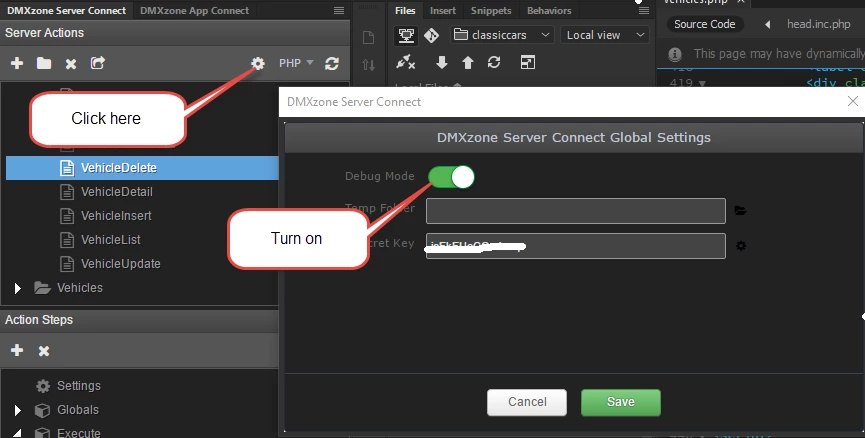This screenshot has height=438, width=865.
Task: Close the DMXzone Server Connect dialog
Action: point(853,102)
